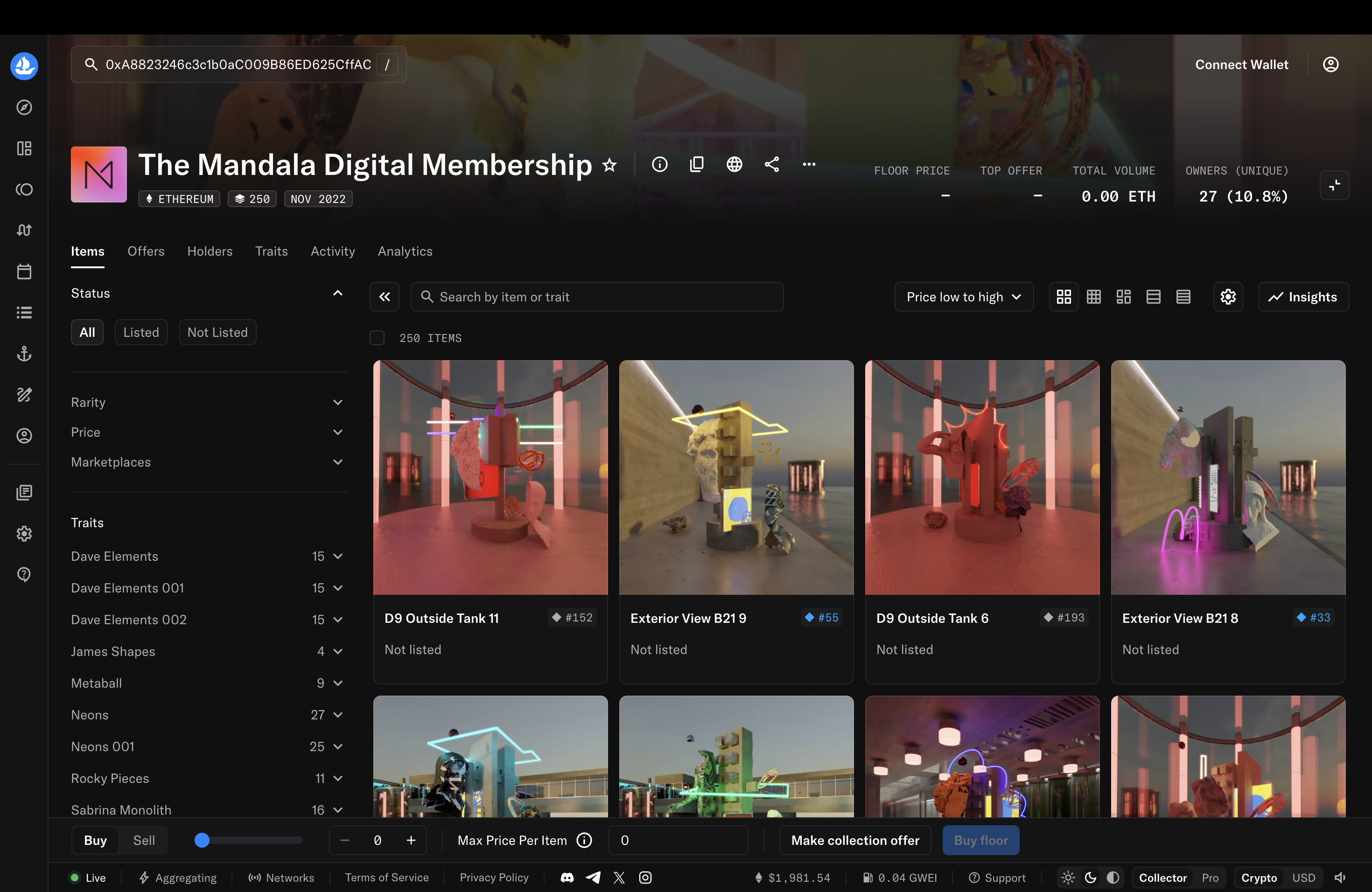Open the sidebar help question icon
The image size is (1372, 892).
pyautogui.click(x=24, y=574)
